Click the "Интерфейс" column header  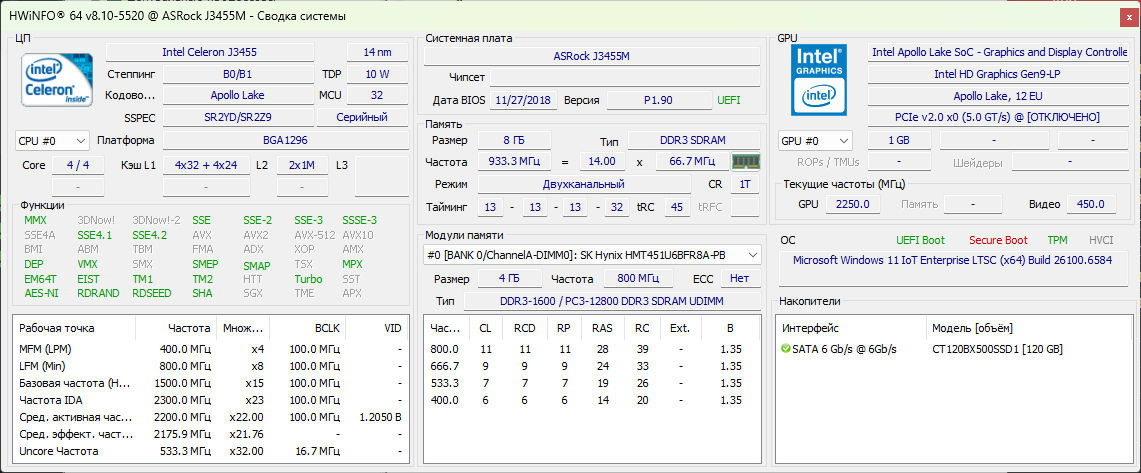point(810,328)
